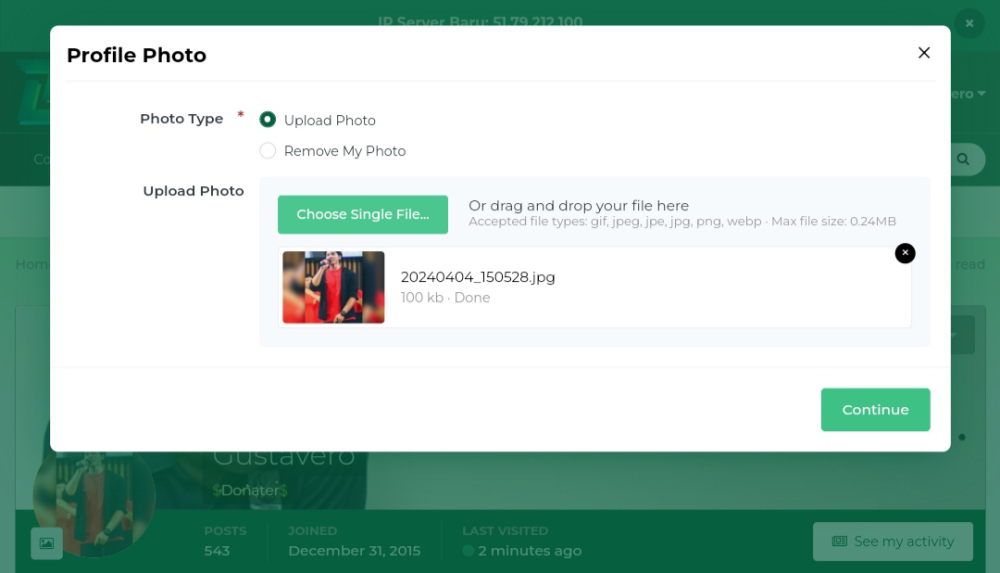
Task: Click the uploaded photo thumbnail preview
Action: [x=334, y=287]
